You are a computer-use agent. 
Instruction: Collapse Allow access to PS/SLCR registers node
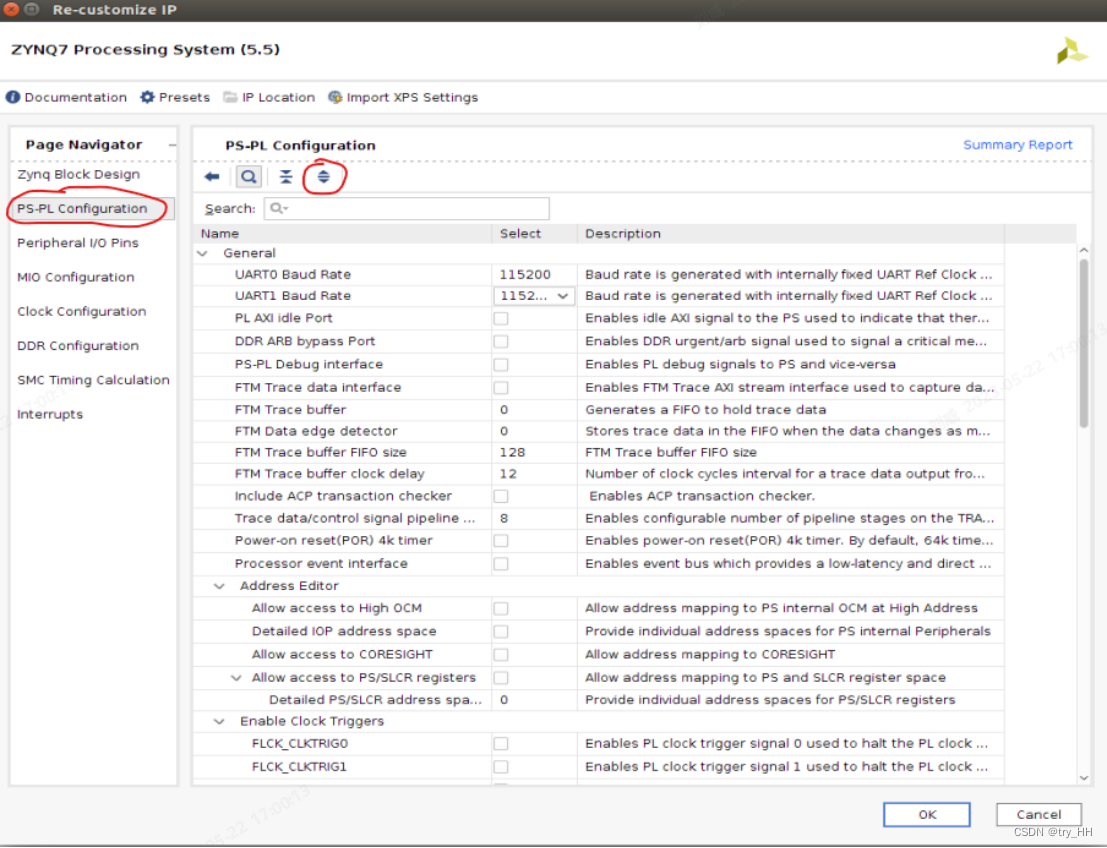pos(237,678)
